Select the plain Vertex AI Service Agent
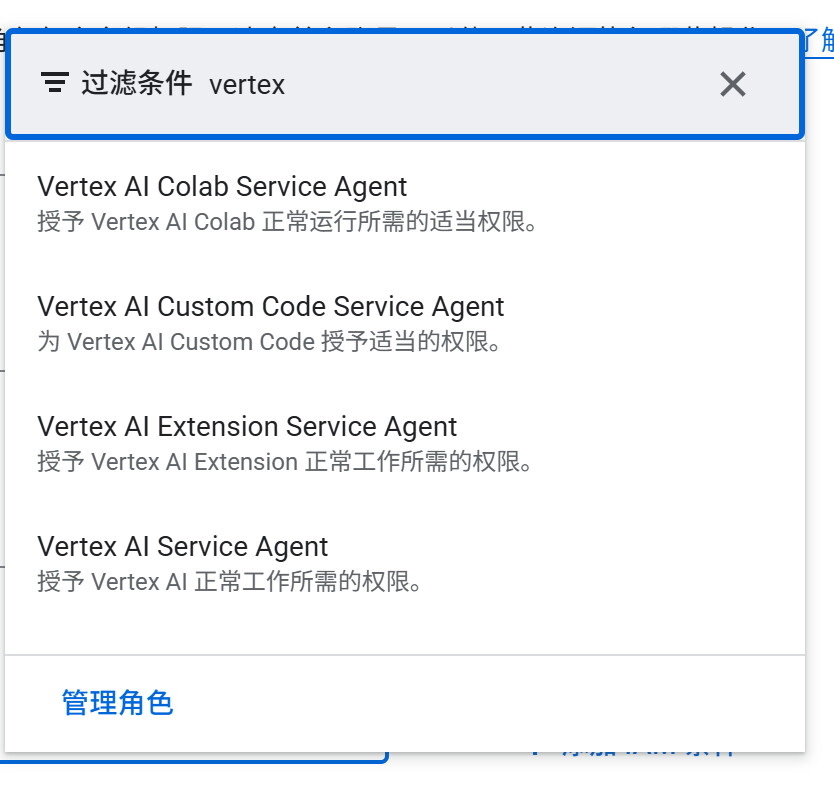The height and width of the screenshot is (790, 834). tap(183, 547)
